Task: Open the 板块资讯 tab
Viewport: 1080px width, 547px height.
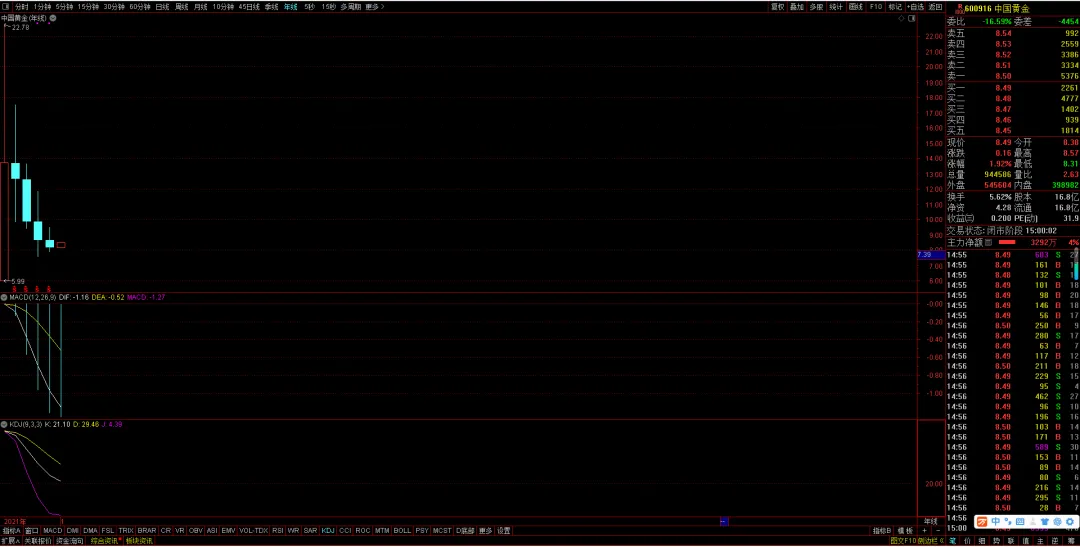Action: pos(138,541)
